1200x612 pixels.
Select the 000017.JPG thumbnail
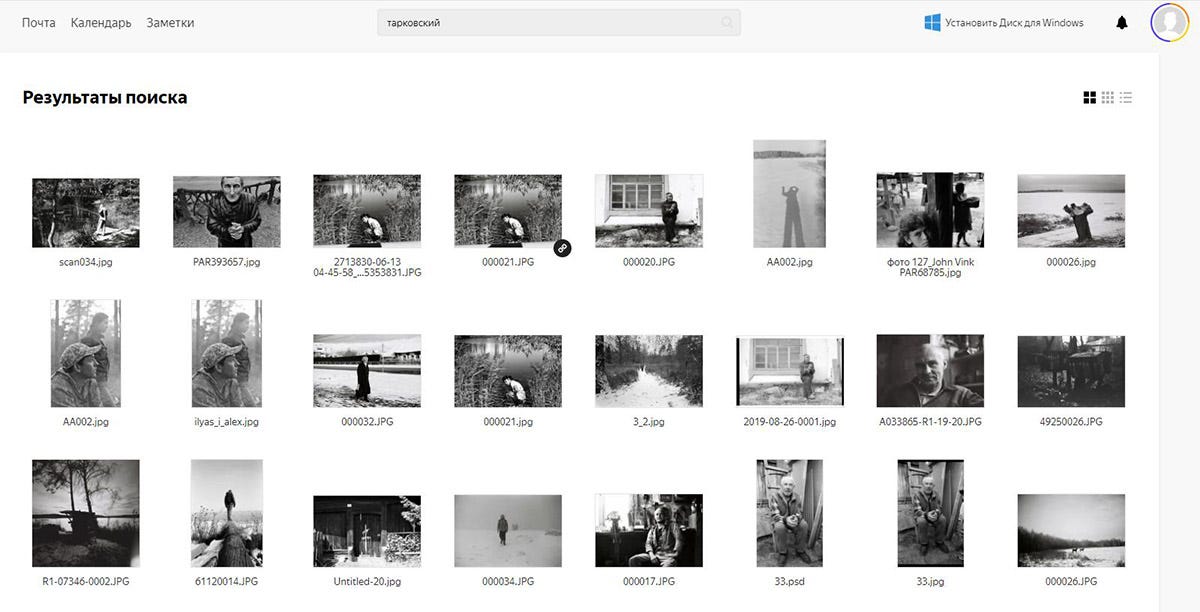(x=649, y=531)
